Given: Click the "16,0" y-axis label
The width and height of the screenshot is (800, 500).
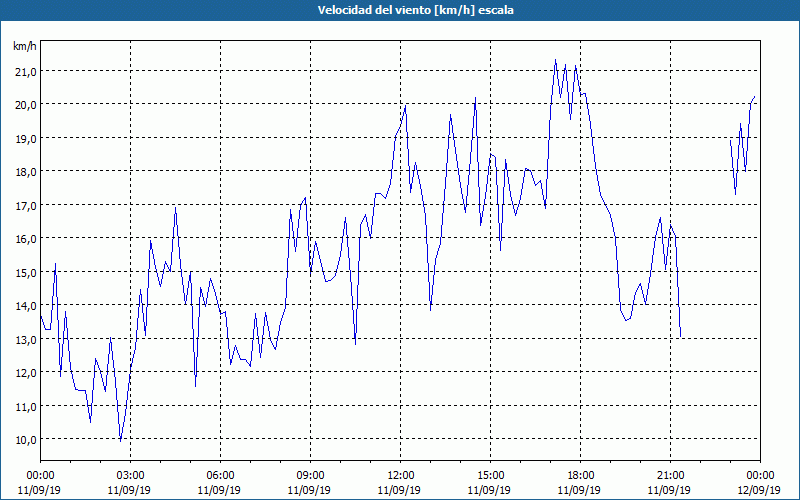Looking at the screenshot, I should (x=26, y=239).
